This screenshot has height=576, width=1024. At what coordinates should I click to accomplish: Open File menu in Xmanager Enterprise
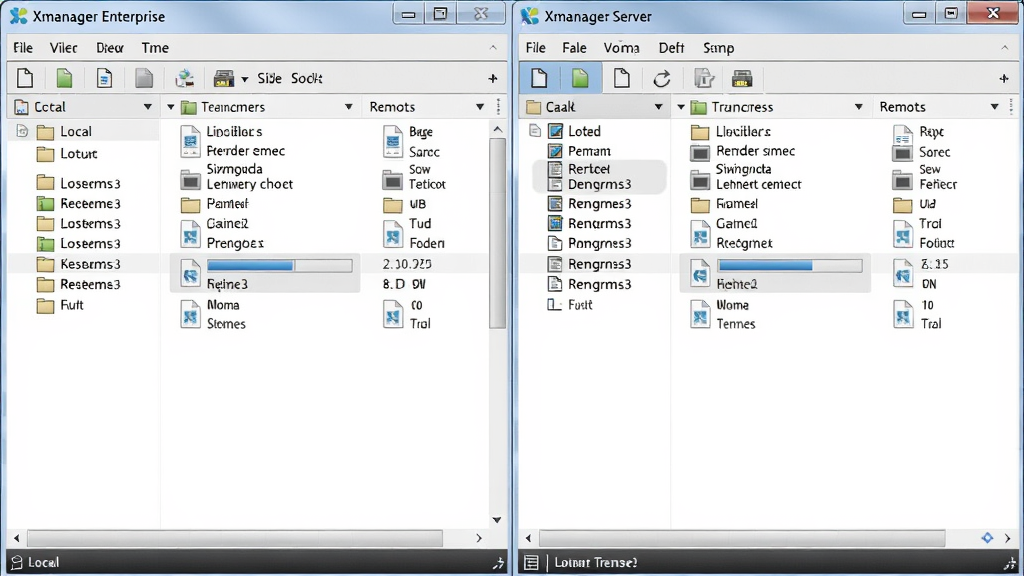coord(23,48)
